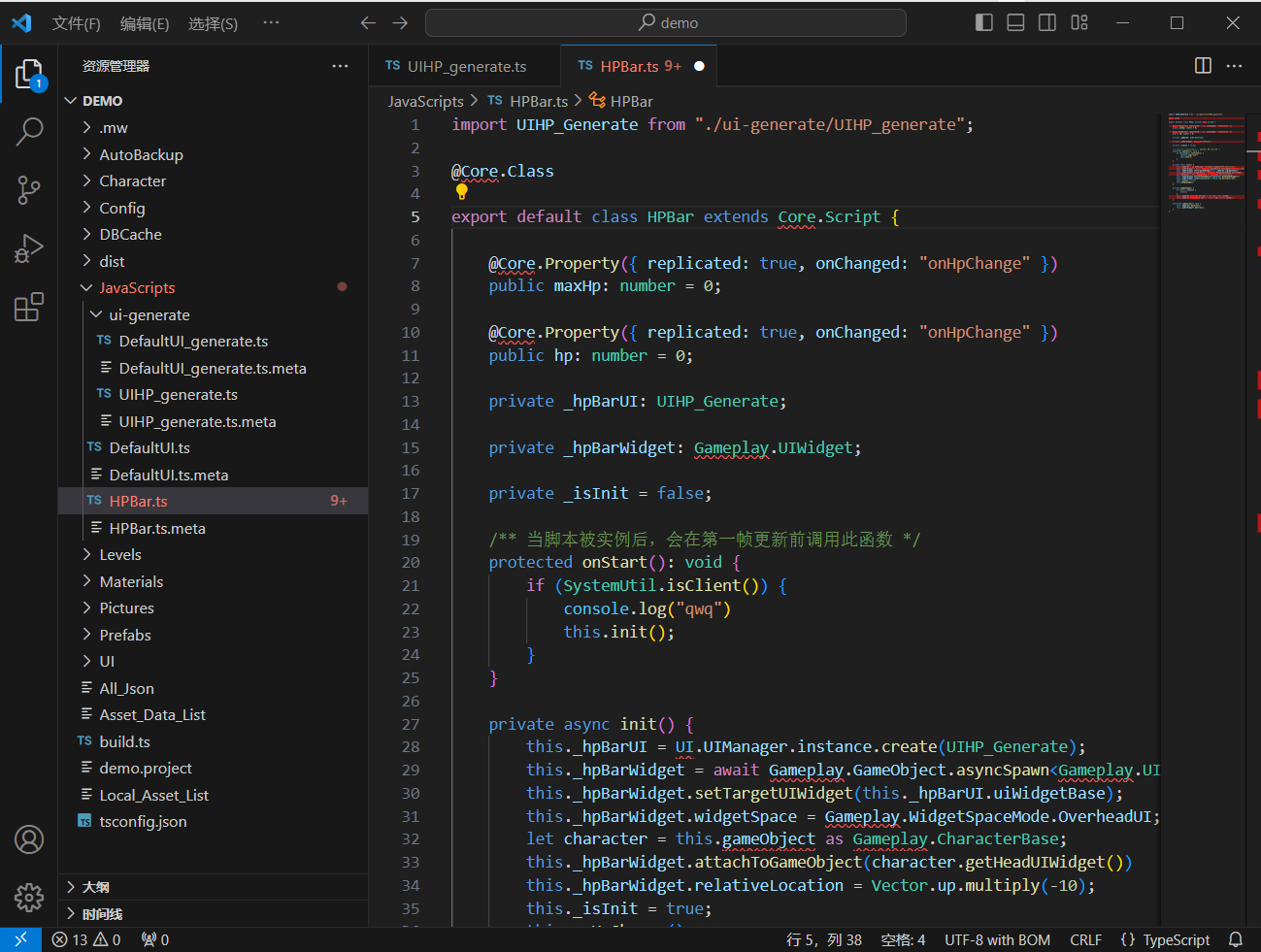The height and width of the screenshot is (952, 1261).
Task: Expand the AutoBackup folder
Action: pyautogui.click(x=214, y=154)
